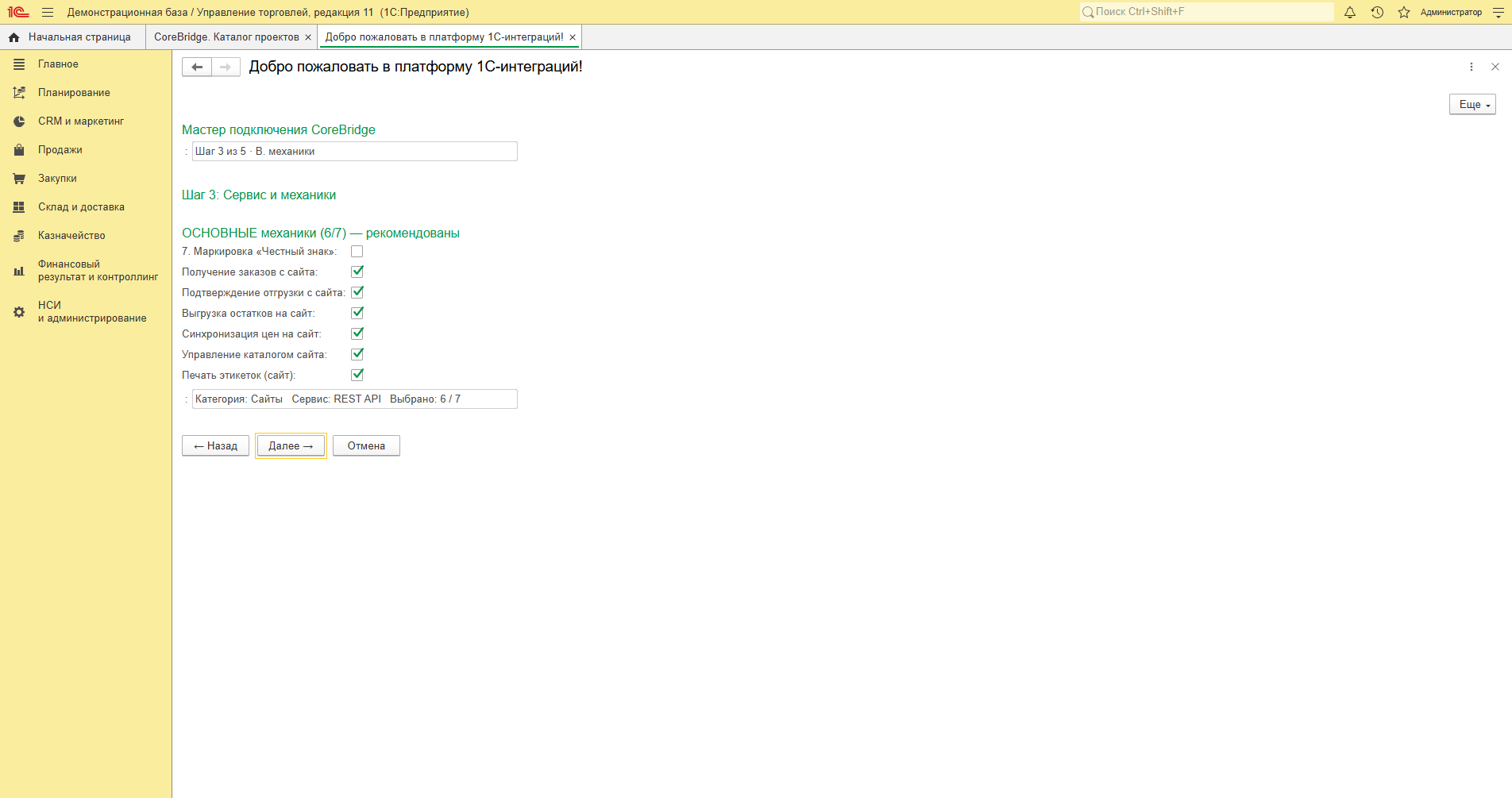The height and width of the screenshot is (798, 1512).
Task: Open the main hamburger menu
Action: (x=48, y=12)
